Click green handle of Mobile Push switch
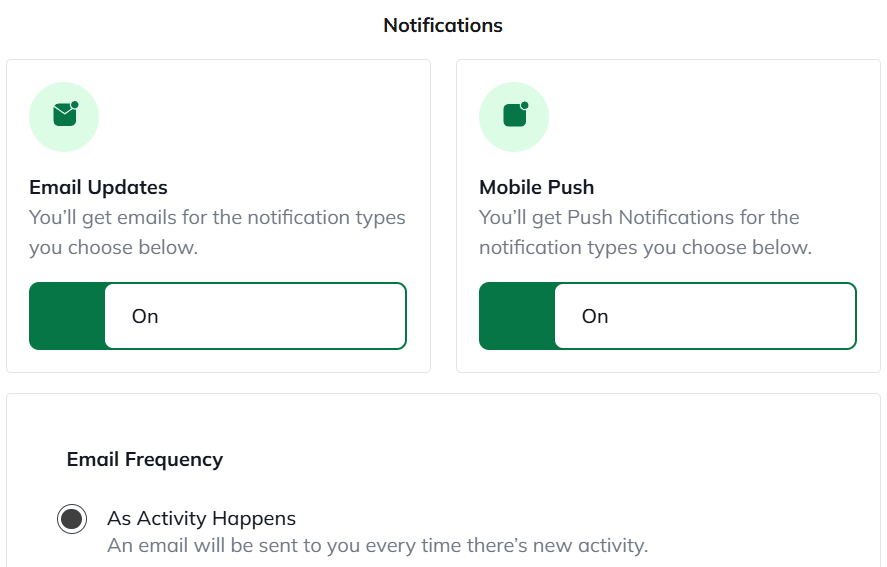Image resolution: width=887 pixels, height=567 pixels. pyautogui.click(x=517, y=316)
